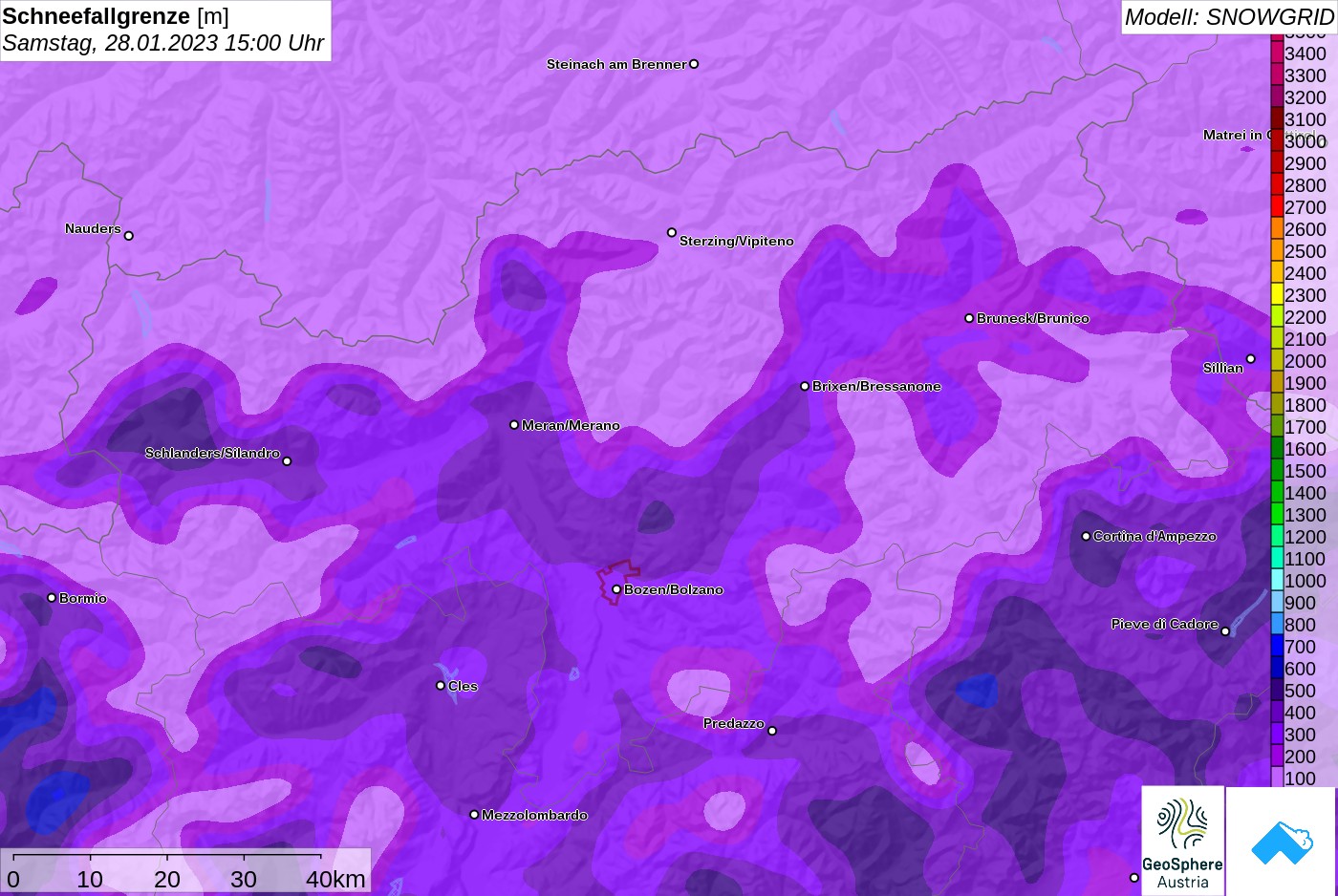Pick the red legend swatch for 2700
1338x896 pixels.
(x=1277, y=206)
